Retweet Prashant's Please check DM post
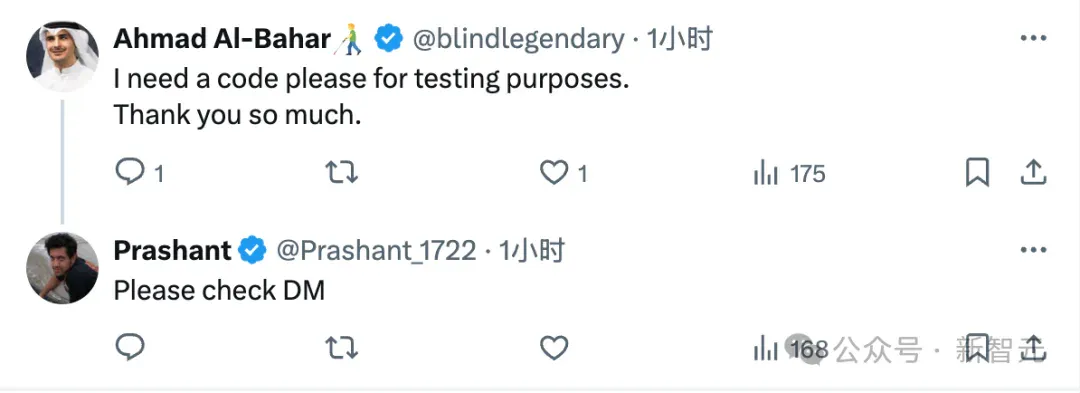Screen dimensions: 1080x393 (341, 348)
